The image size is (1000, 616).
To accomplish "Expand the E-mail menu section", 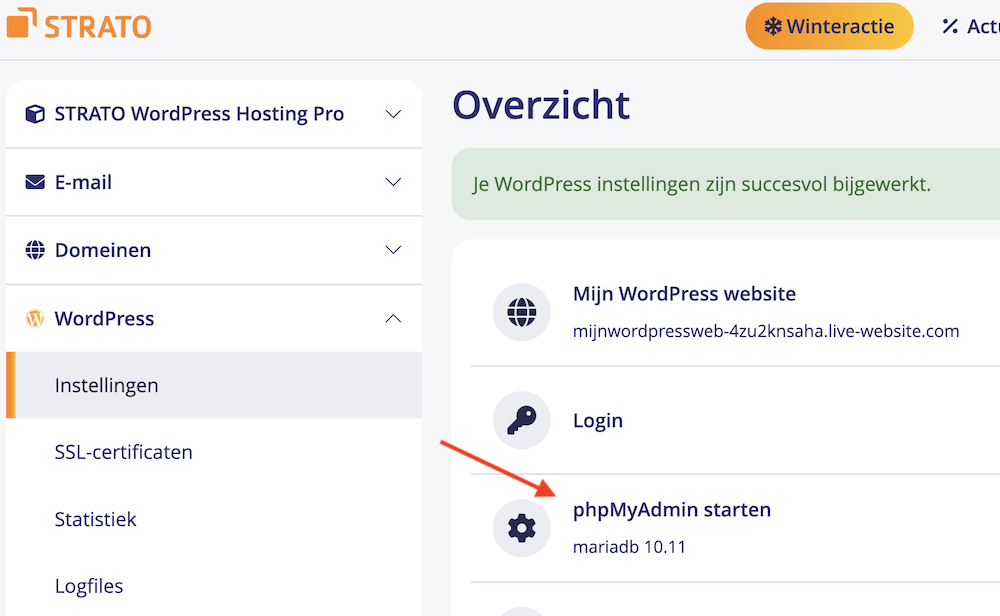I will (x=393, y=181).
